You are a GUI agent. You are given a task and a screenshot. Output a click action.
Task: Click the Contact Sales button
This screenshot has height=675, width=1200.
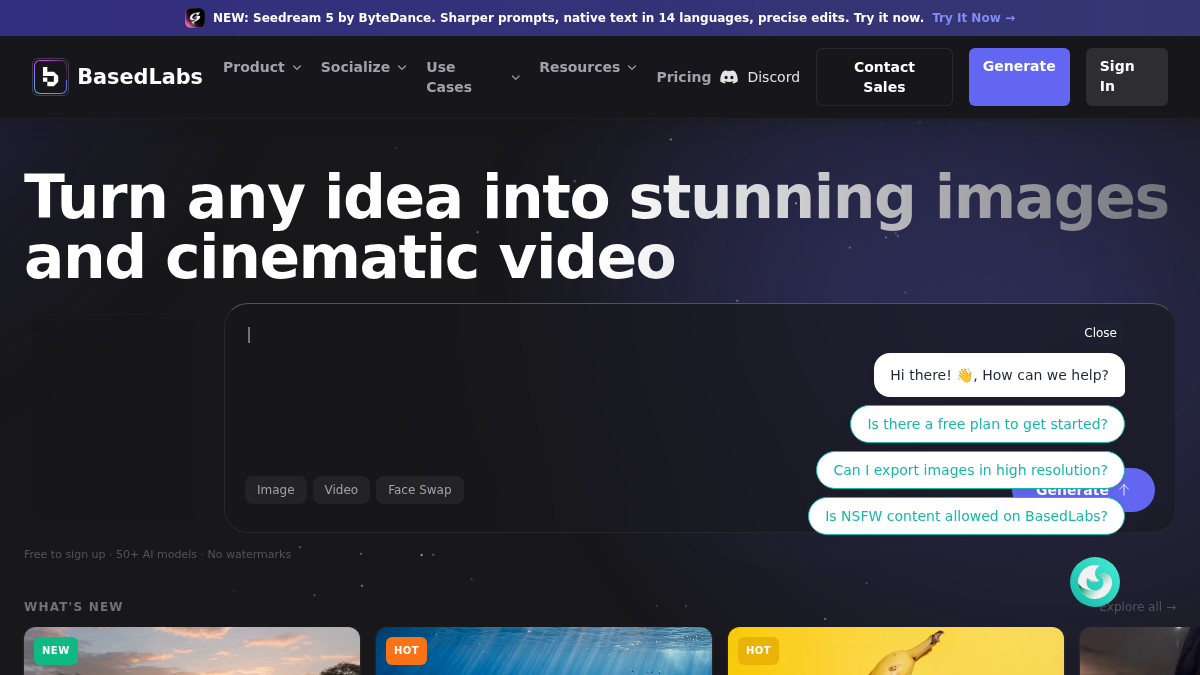point(884,77)
